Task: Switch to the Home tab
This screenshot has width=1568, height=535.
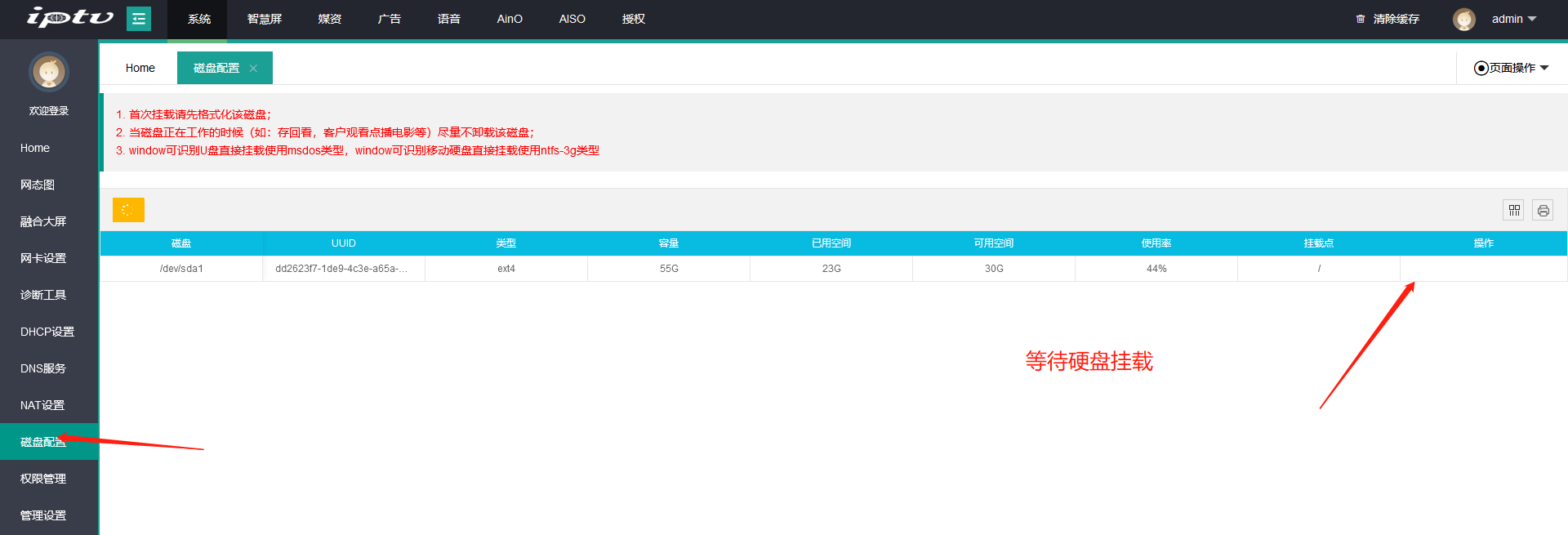Action: pos(140,68)
